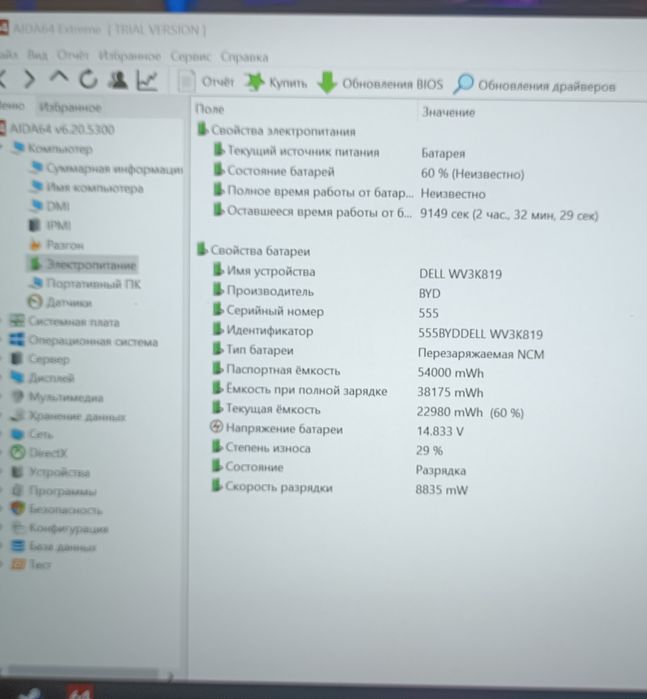Open the Отчёт menu
647x699 pixels.
click(73, 55)
